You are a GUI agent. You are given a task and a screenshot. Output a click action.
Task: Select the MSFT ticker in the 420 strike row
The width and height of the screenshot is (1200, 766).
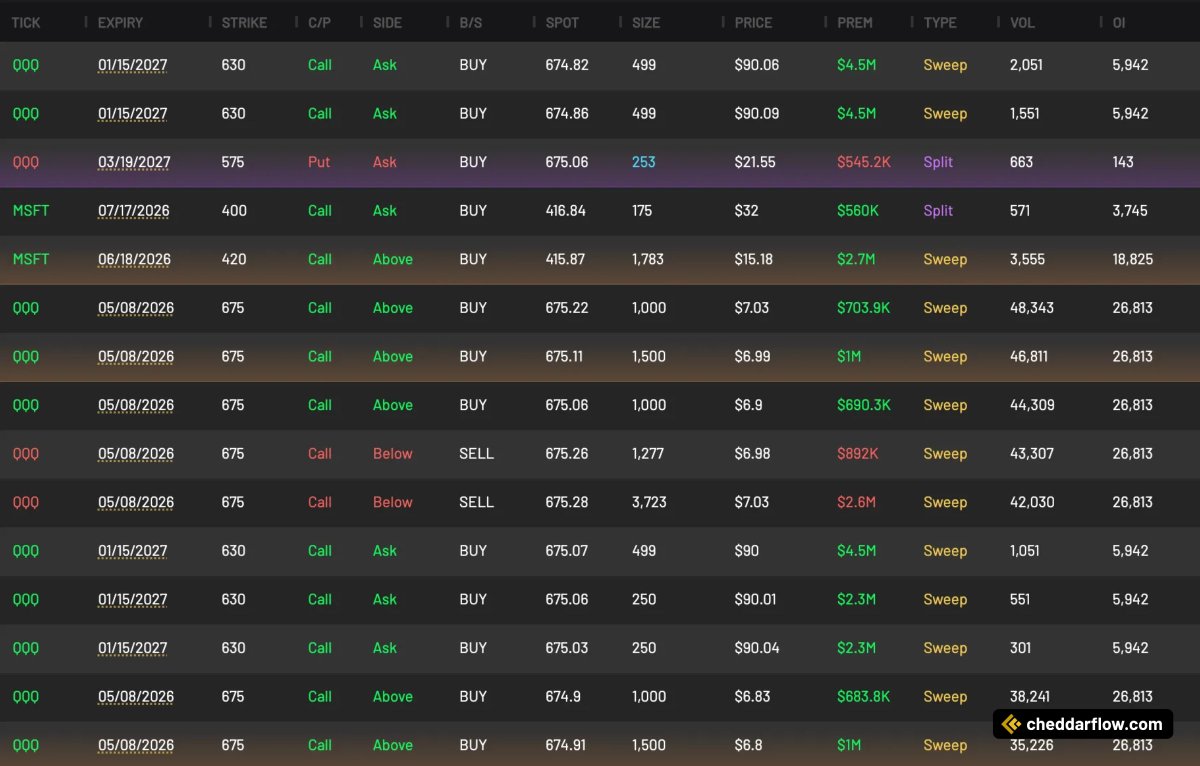30,259
